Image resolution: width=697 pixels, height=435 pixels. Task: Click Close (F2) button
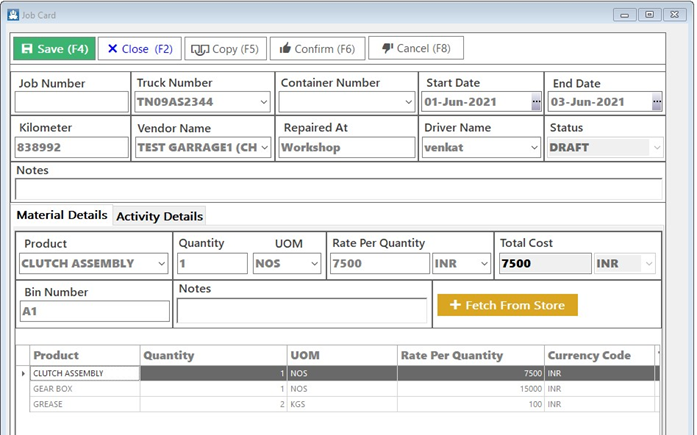coord(140,48)
